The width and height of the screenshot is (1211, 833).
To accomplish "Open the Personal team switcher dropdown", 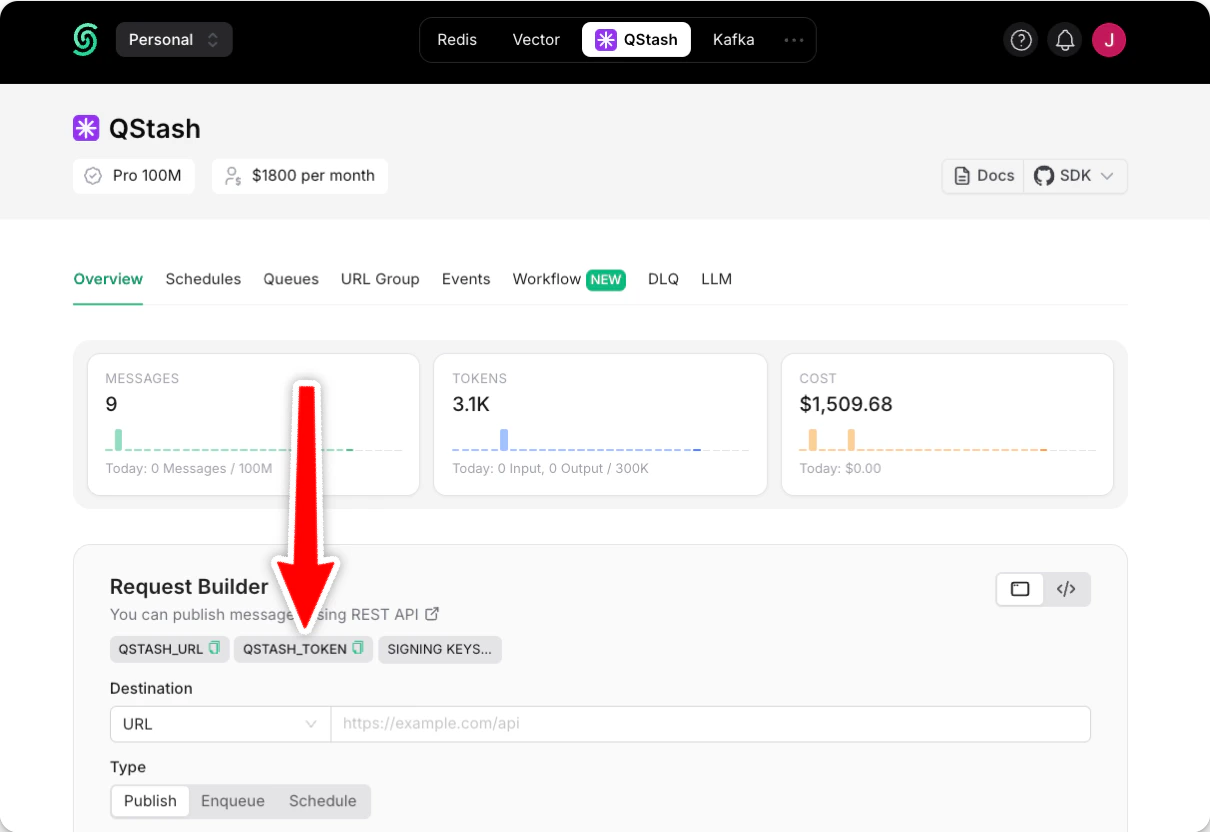I will coord(174,40).
